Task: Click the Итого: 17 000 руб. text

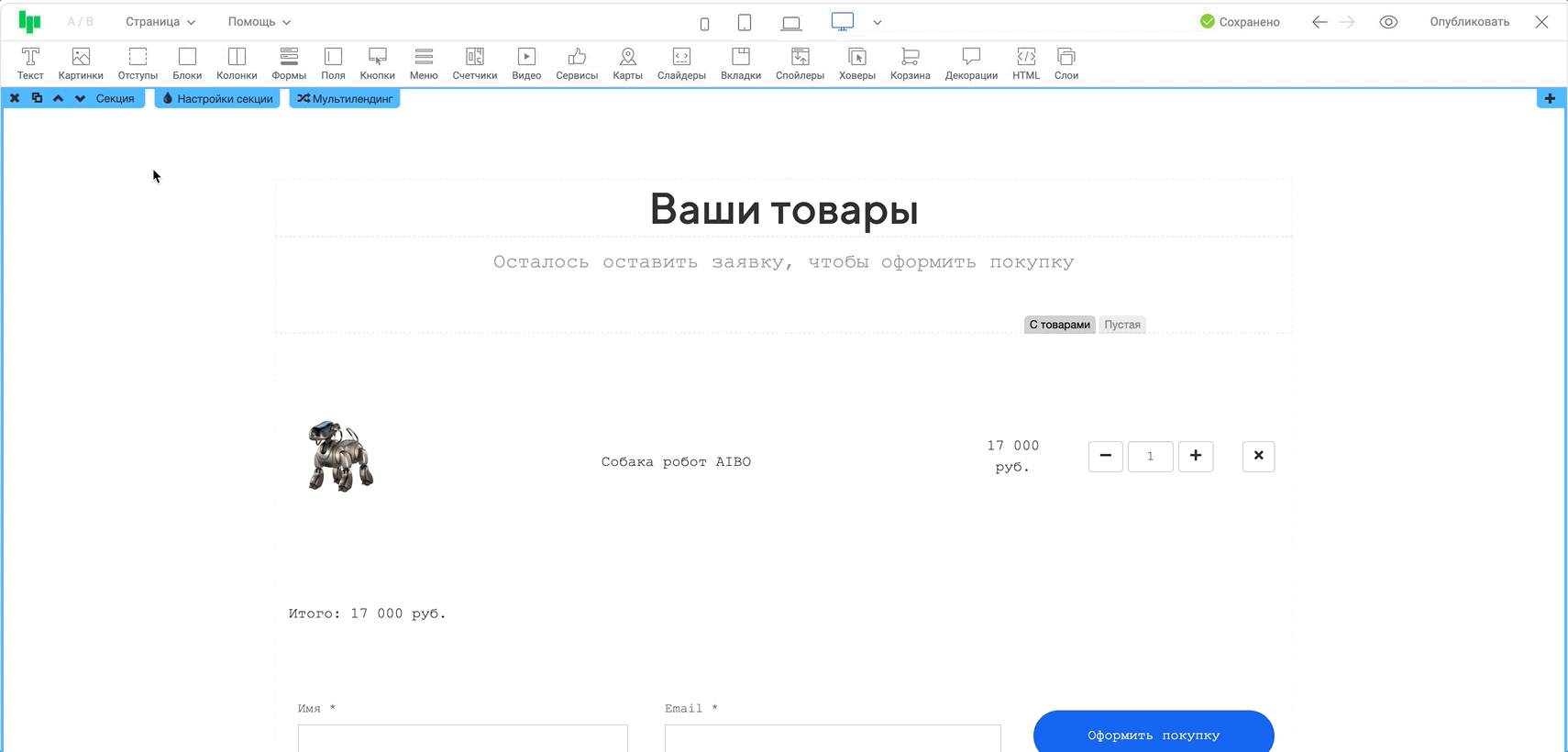Action: tap(367, 614)
